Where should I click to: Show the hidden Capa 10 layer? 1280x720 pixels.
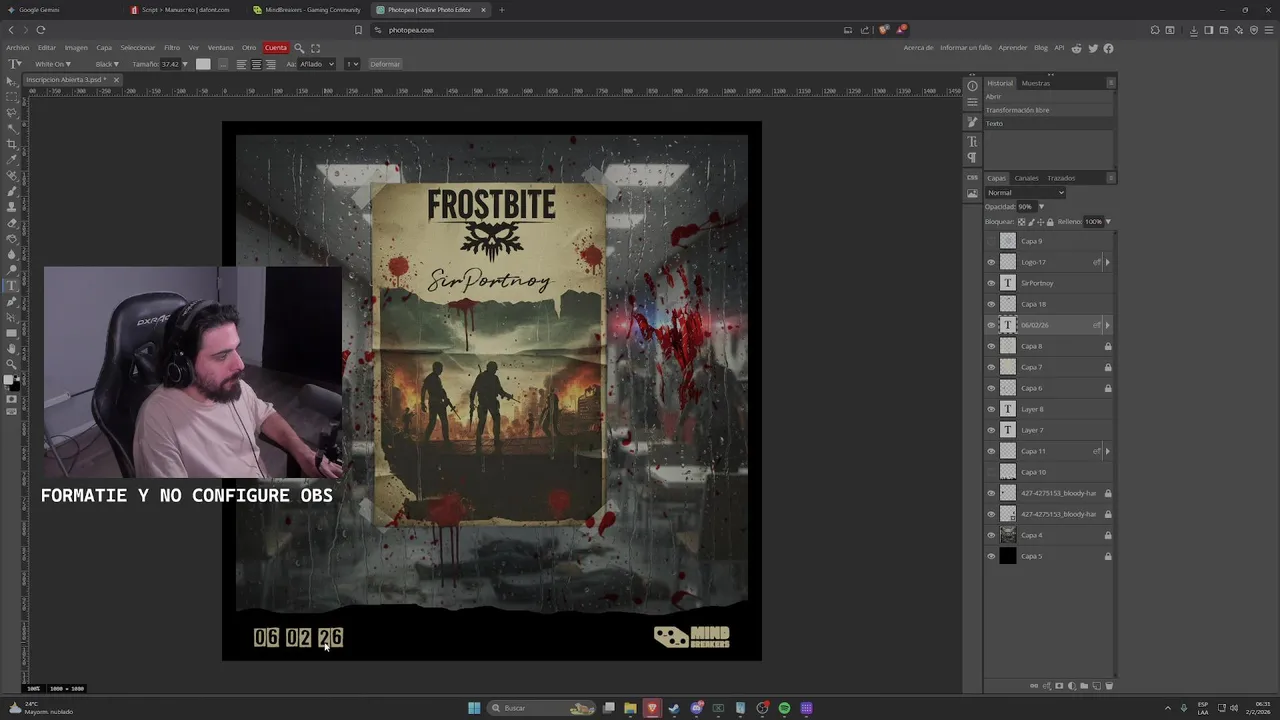point(991,472)
